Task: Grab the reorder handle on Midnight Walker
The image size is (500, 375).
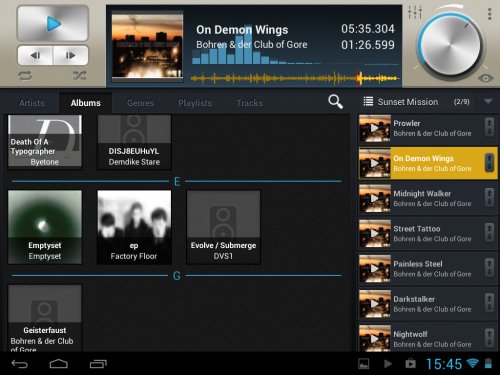Action: click(489, 197)
